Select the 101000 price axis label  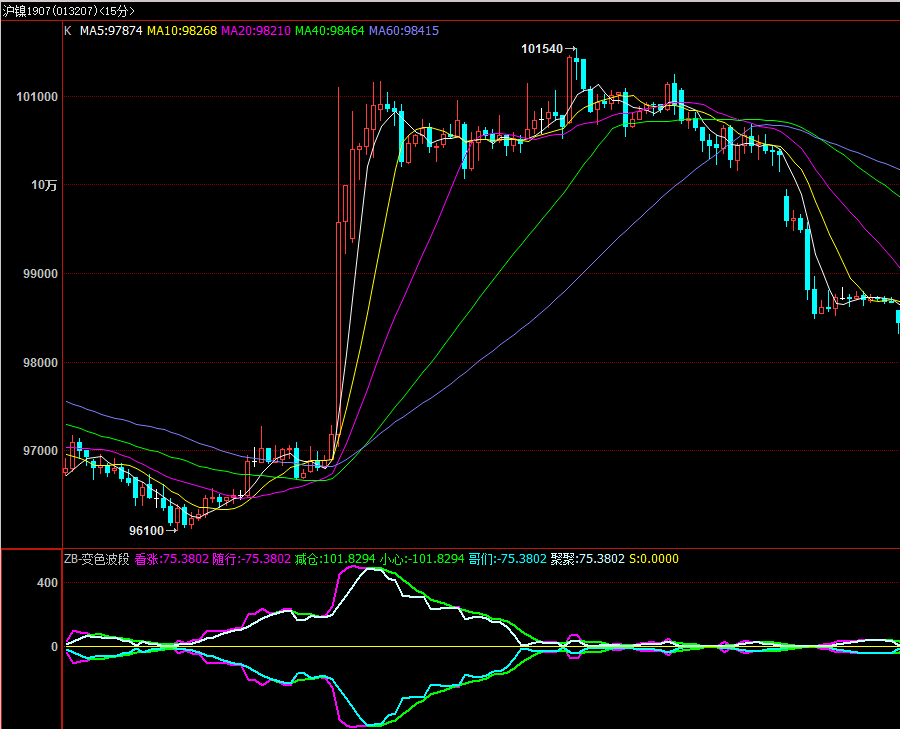pyautogui.click(x=37, y=97)
